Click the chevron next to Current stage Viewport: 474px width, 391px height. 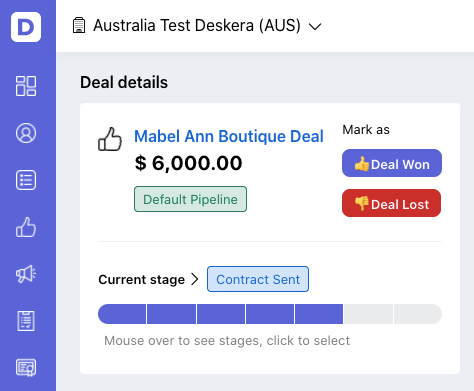coord(195,279)
